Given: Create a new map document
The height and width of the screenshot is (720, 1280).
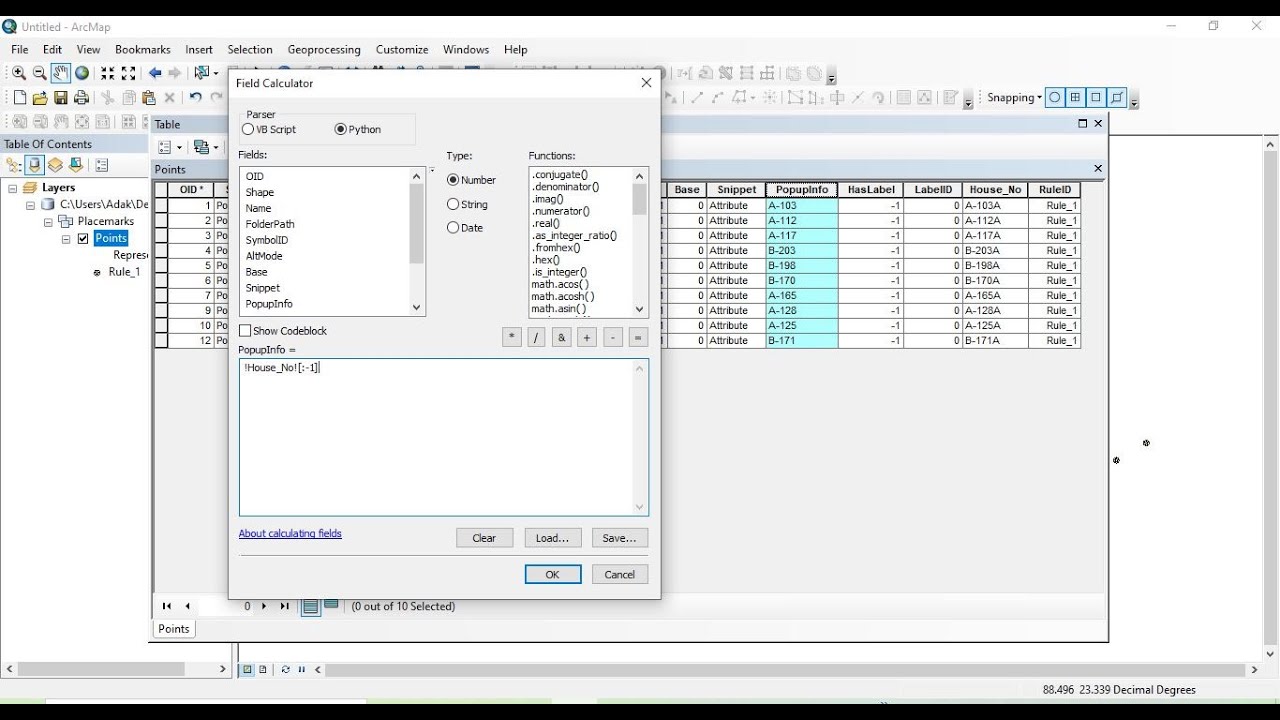Looking at the screenshot, I should pos(19,97).
